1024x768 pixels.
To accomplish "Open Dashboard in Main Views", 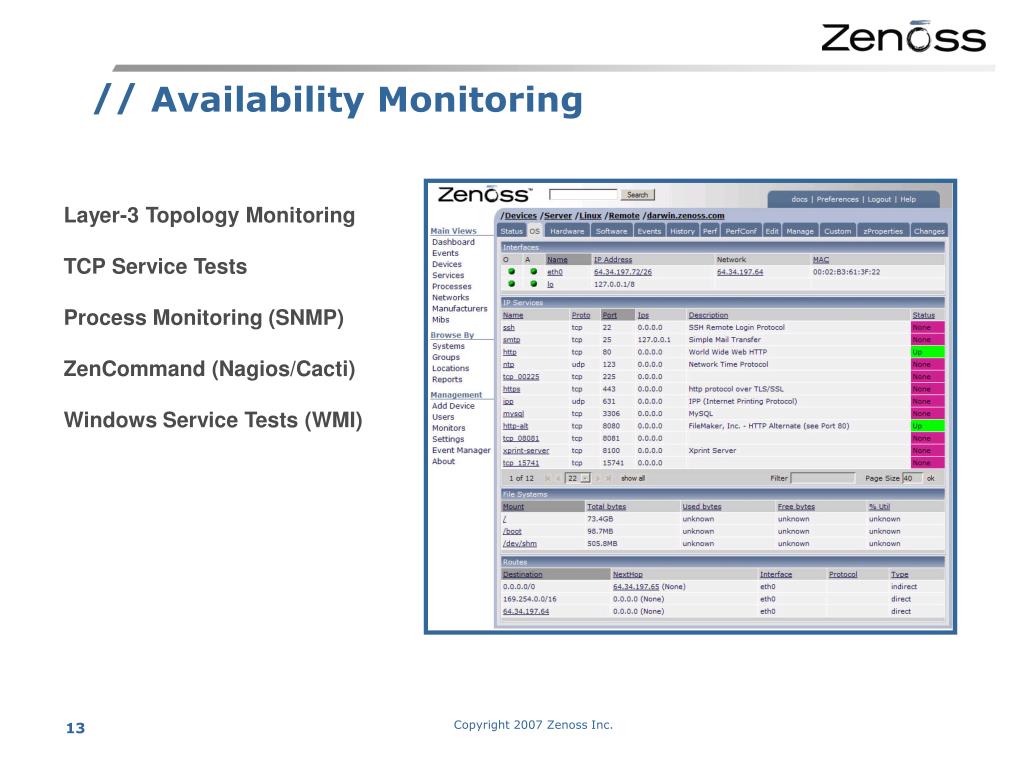I will [453, 242].
